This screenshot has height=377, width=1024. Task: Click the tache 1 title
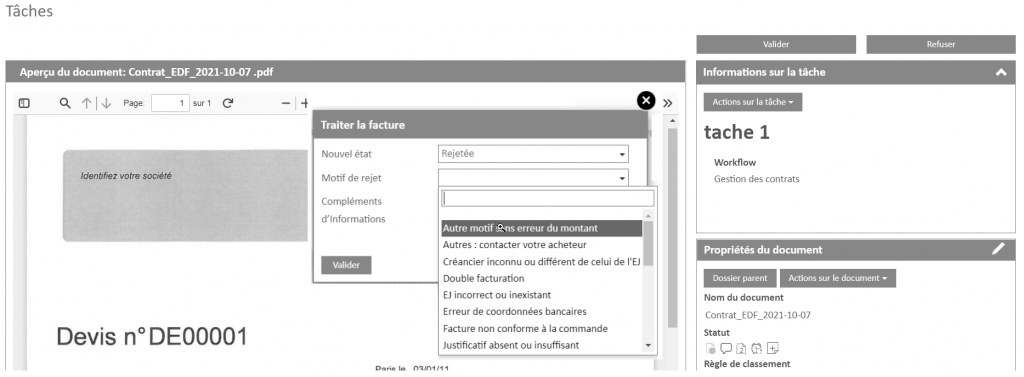[x=737, y=133]
